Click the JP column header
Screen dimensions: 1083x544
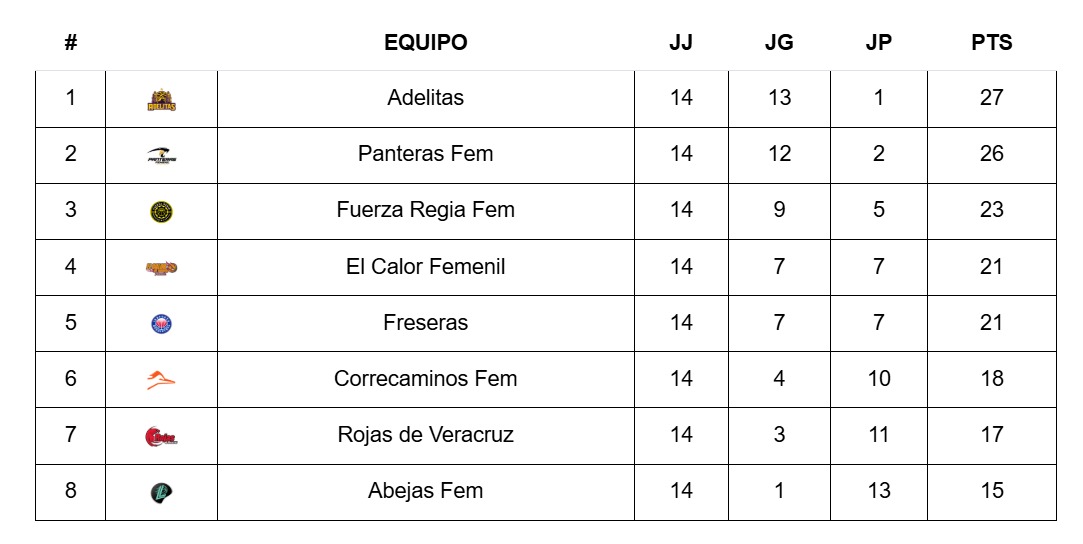[x=879, y=43]
